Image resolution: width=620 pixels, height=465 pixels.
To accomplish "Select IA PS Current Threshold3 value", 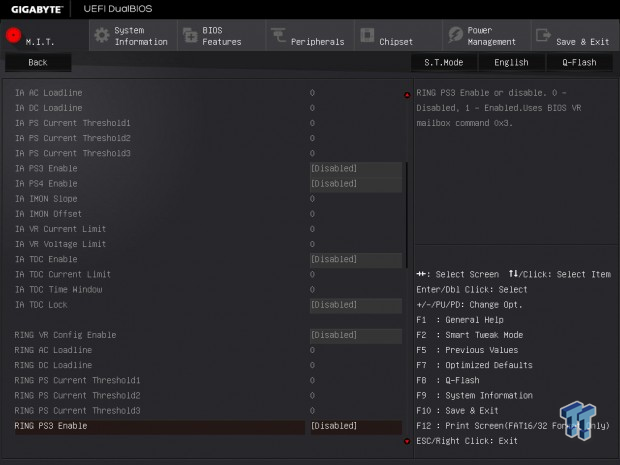I will point(312,153).
